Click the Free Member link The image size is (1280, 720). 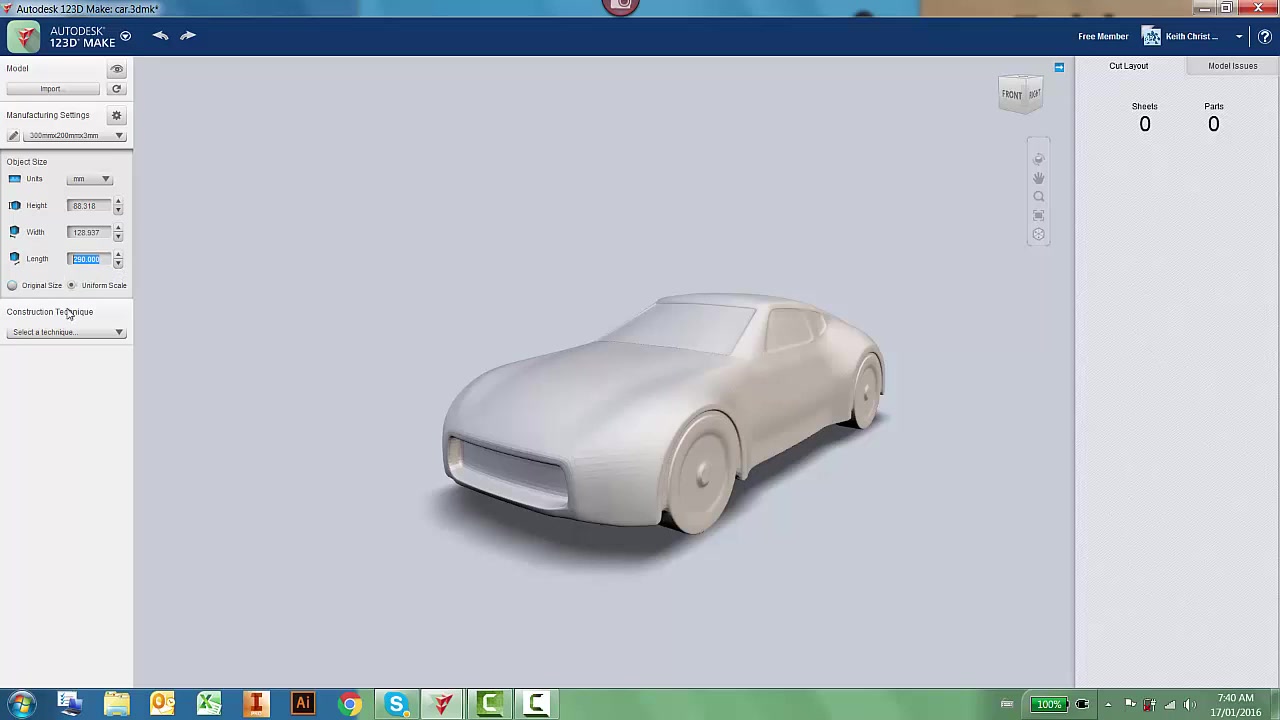(x=1103, y=36)
